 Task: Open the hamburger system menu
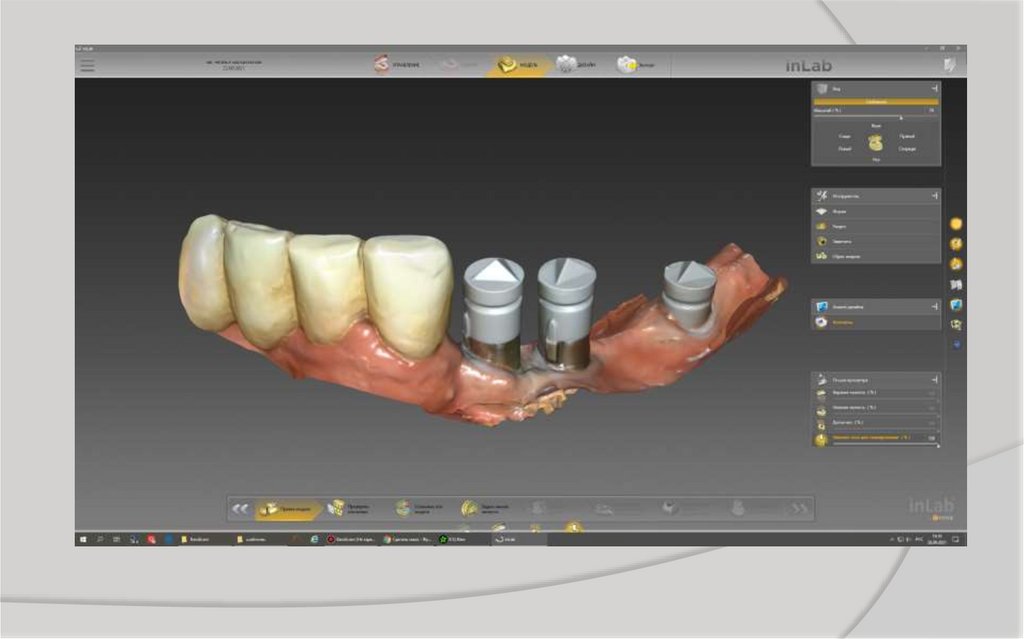pyautogui.click(x=87, y=64)
